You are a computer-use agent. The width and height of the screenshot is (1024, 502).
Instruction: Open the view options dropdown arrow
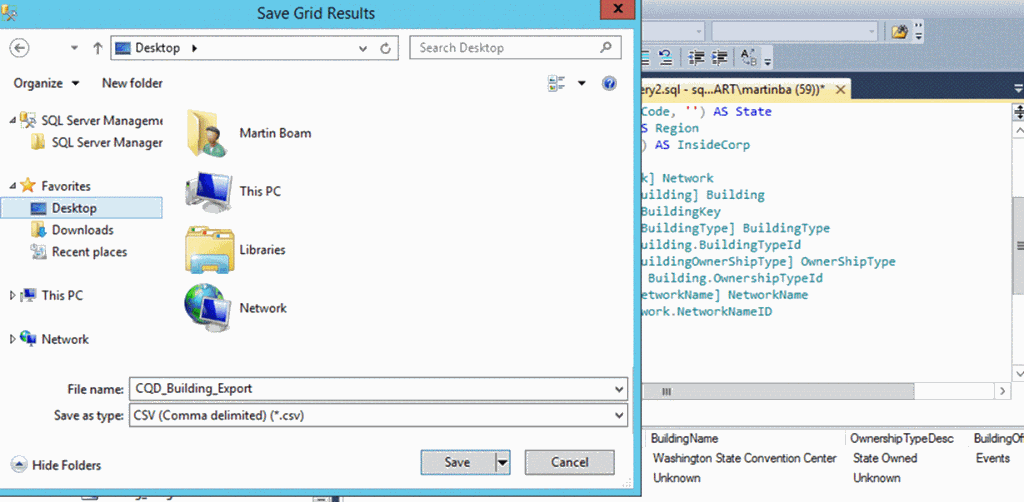click(x=582, y=83)
